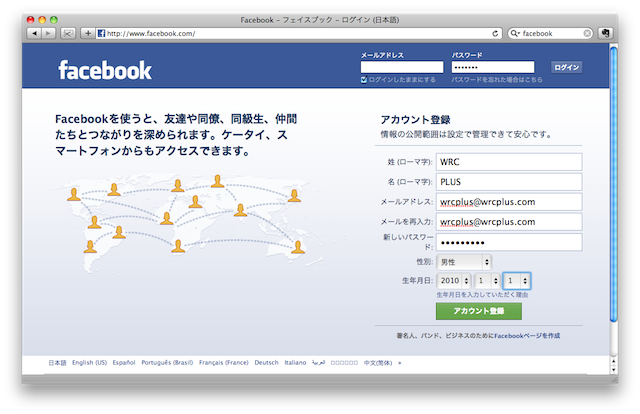640x414 pixels.
Task: Select Français (France) language link
Action: [x=224, y=363]
